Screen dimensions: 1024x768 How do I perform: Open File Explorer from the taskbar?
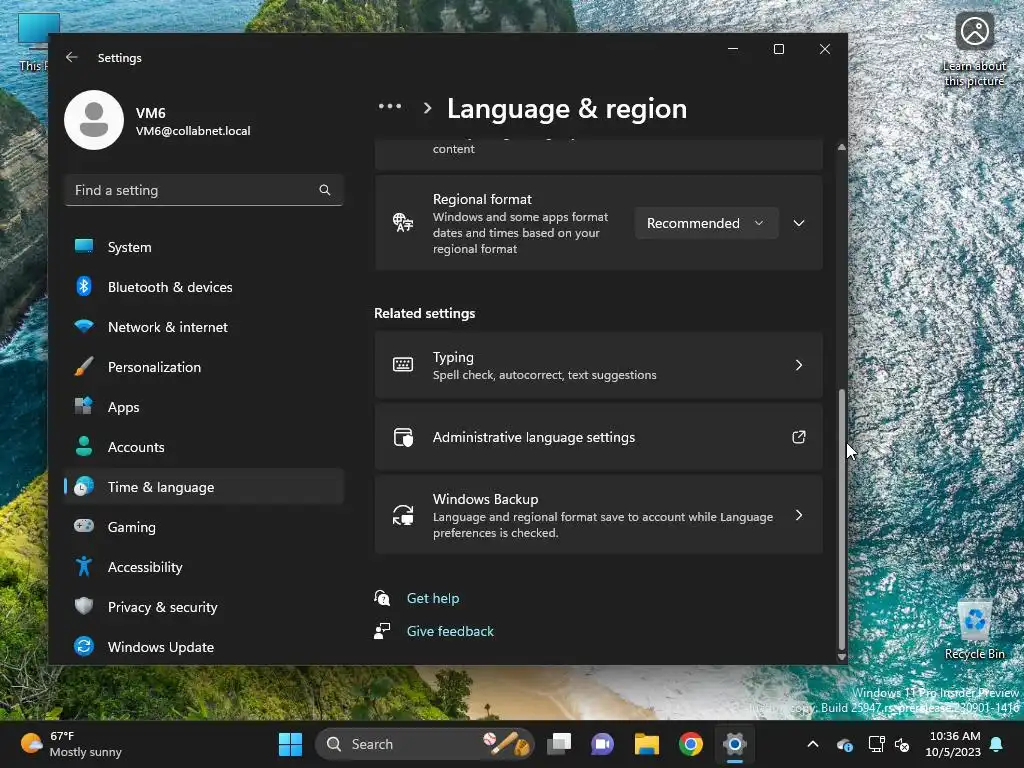click(647, 744)
